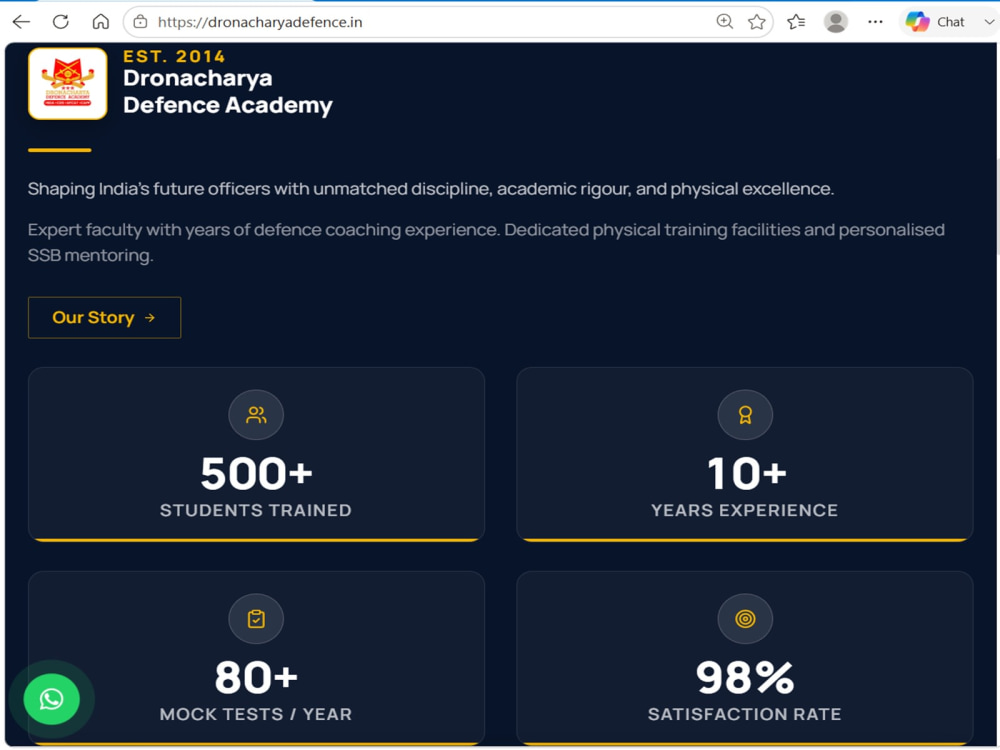Click the Students Trained people icon
This screenshot has height=750, width=1000.
tap(256, 415)
